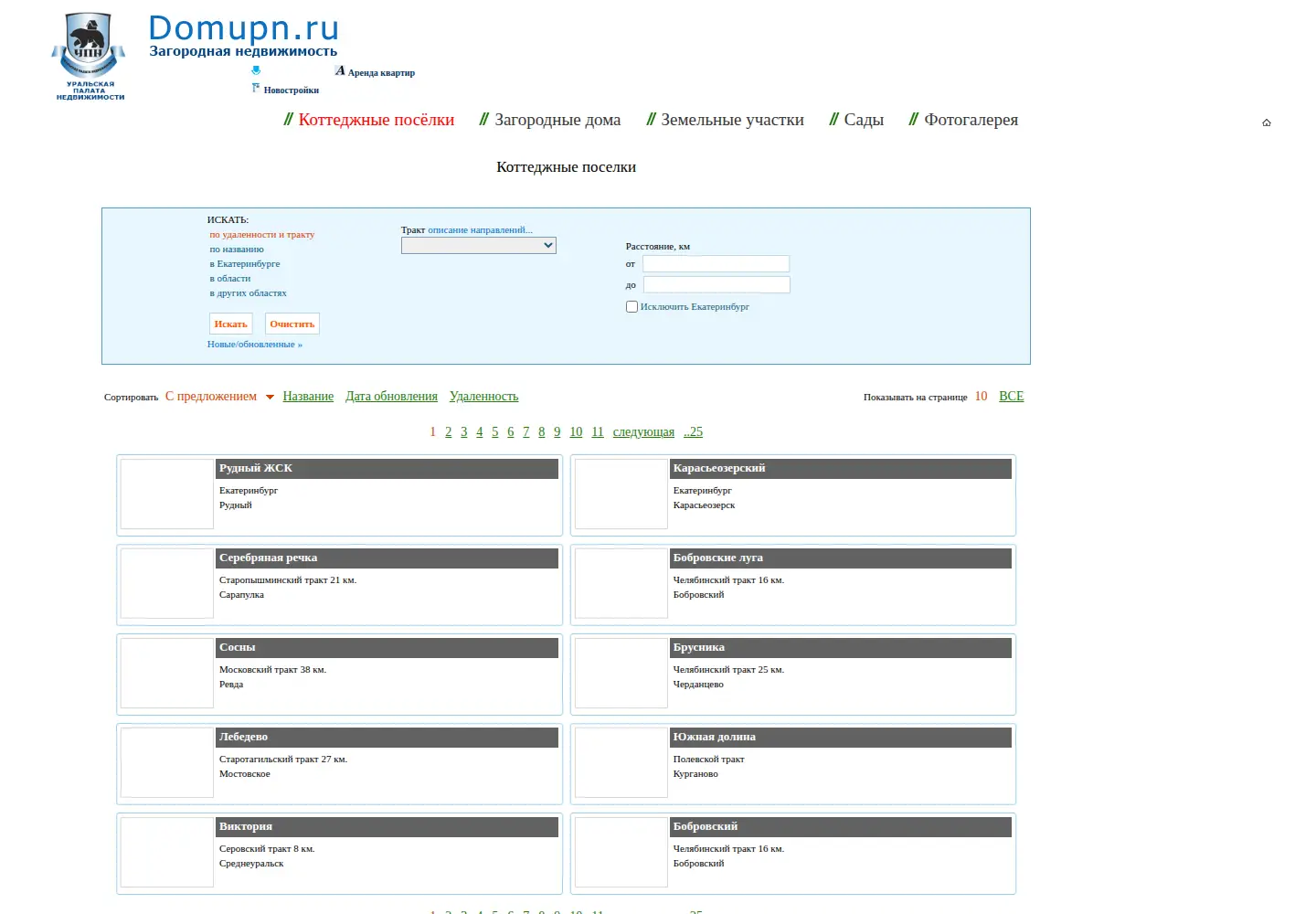Image resolution: width=1316 pixels, height=914 pixels.
Task: Open the Бобровские луга thumbnail
Action: (x=621, y=583)
